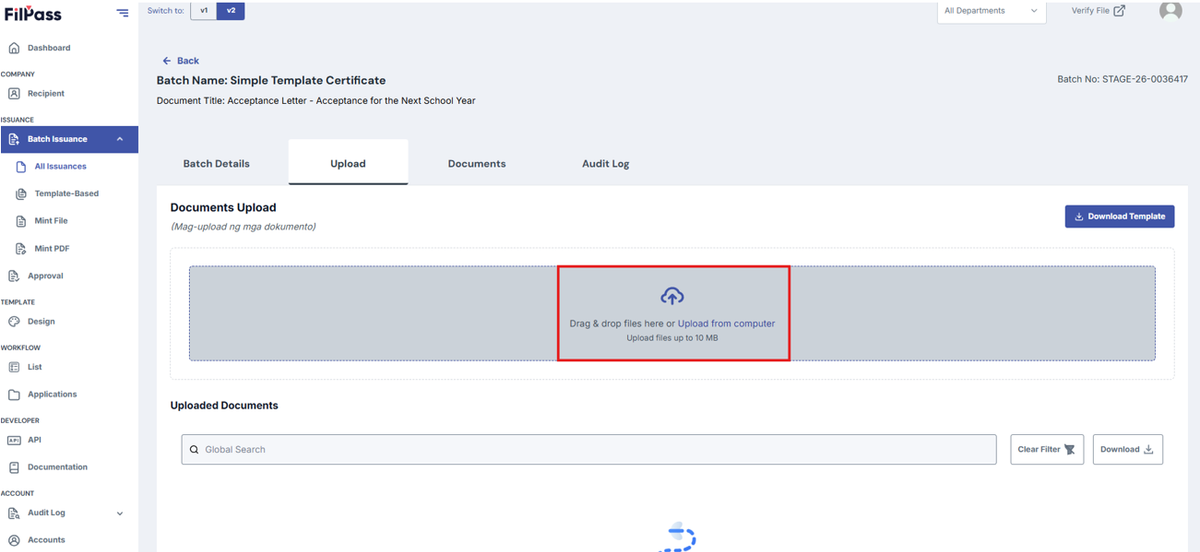1200x552 pixels.
Task: Click the Template-Based copy icon
Action: [x=21, y=193]
